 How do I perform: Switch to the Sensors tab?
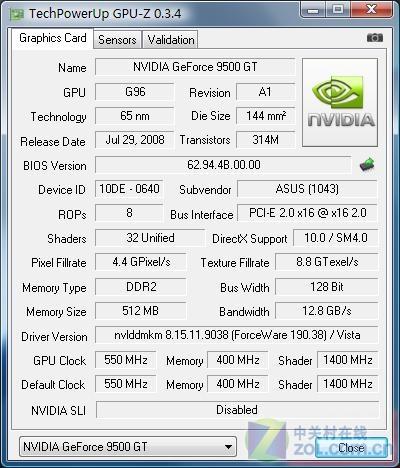coord(117,40)
